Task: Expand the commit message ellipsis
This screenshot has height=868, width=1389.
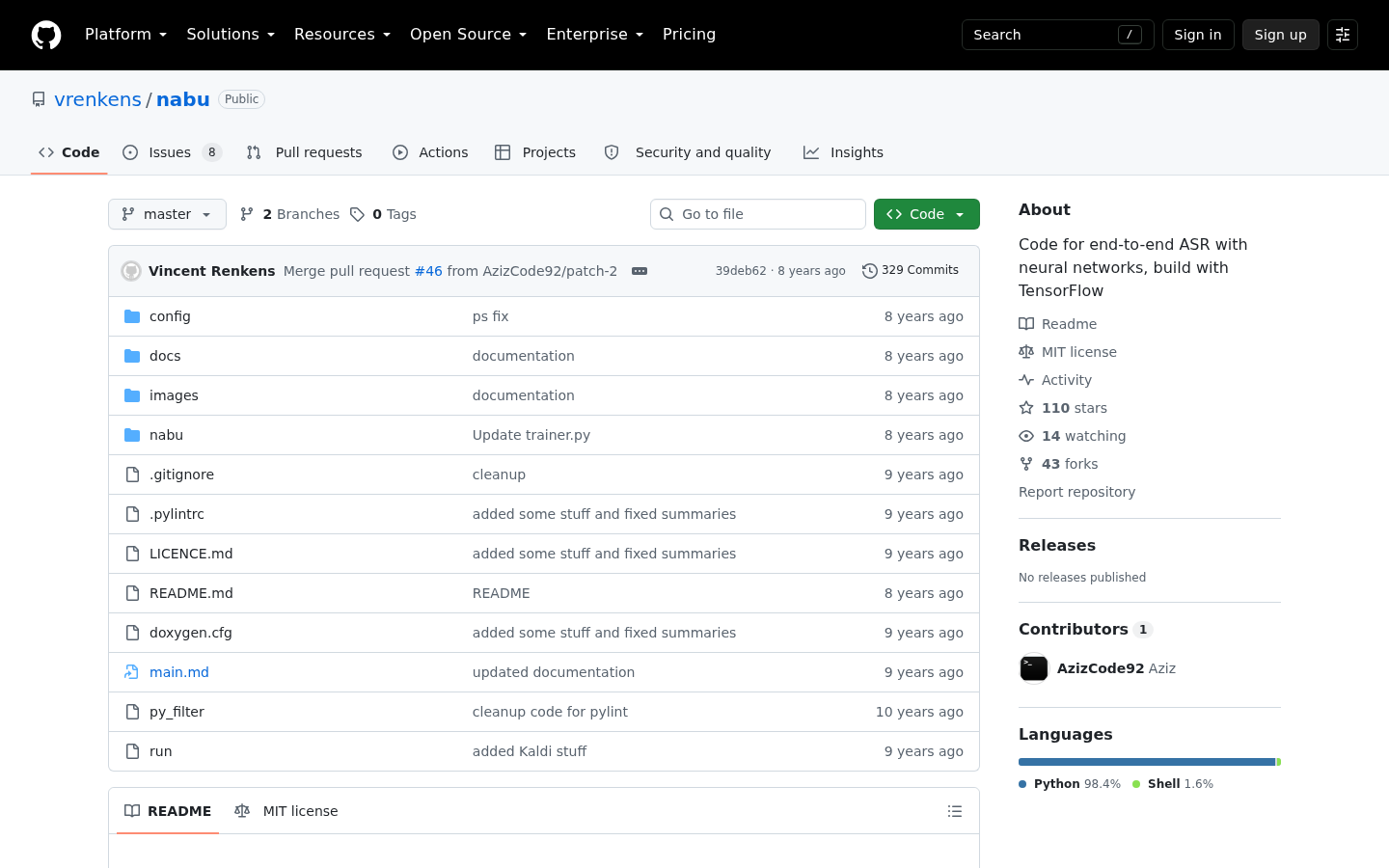Action: 640,271
